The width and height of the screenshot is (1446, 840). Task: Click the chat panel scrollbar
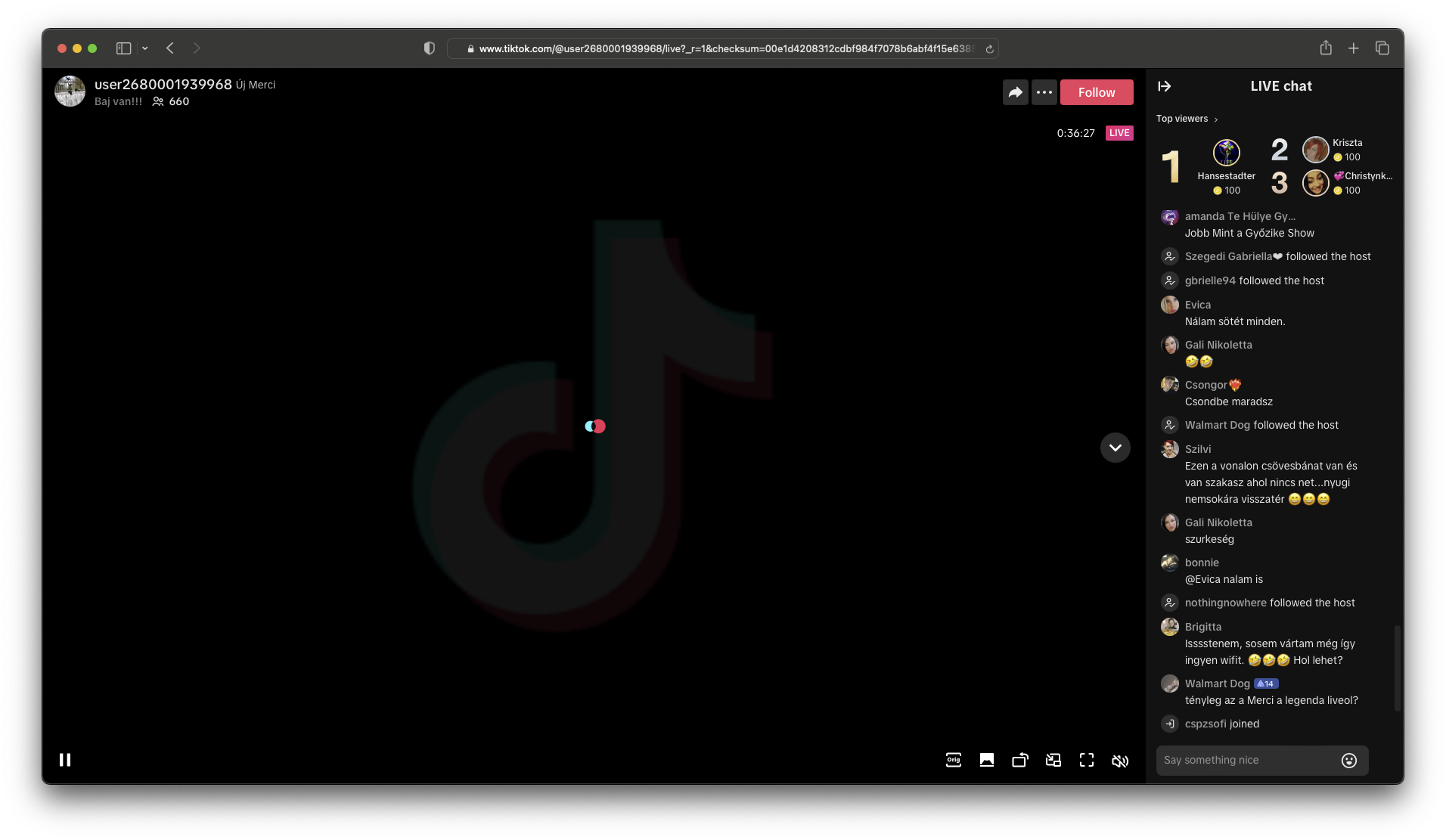pyautogui.click(x=1398, y=668)
